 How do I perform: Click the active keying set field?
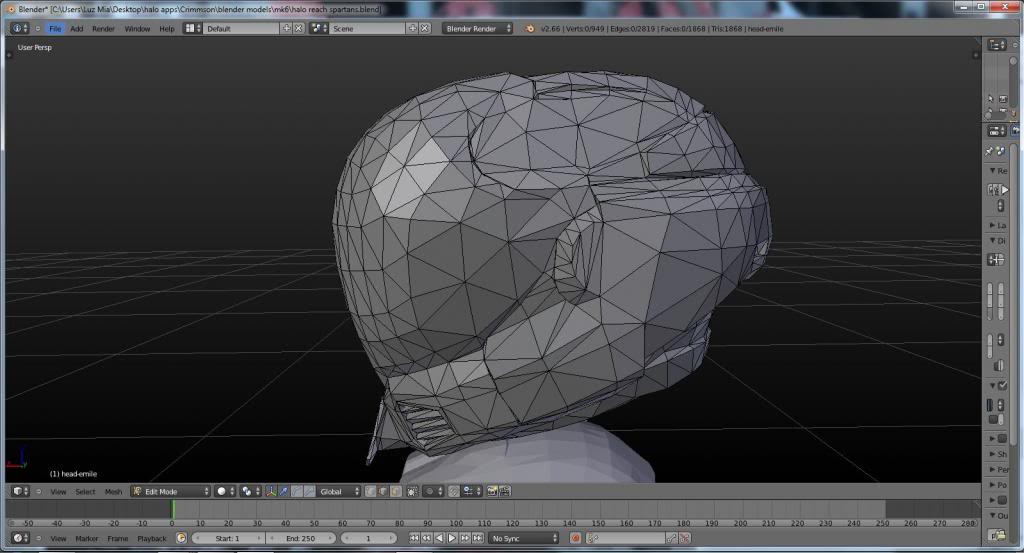pos(625,538)
